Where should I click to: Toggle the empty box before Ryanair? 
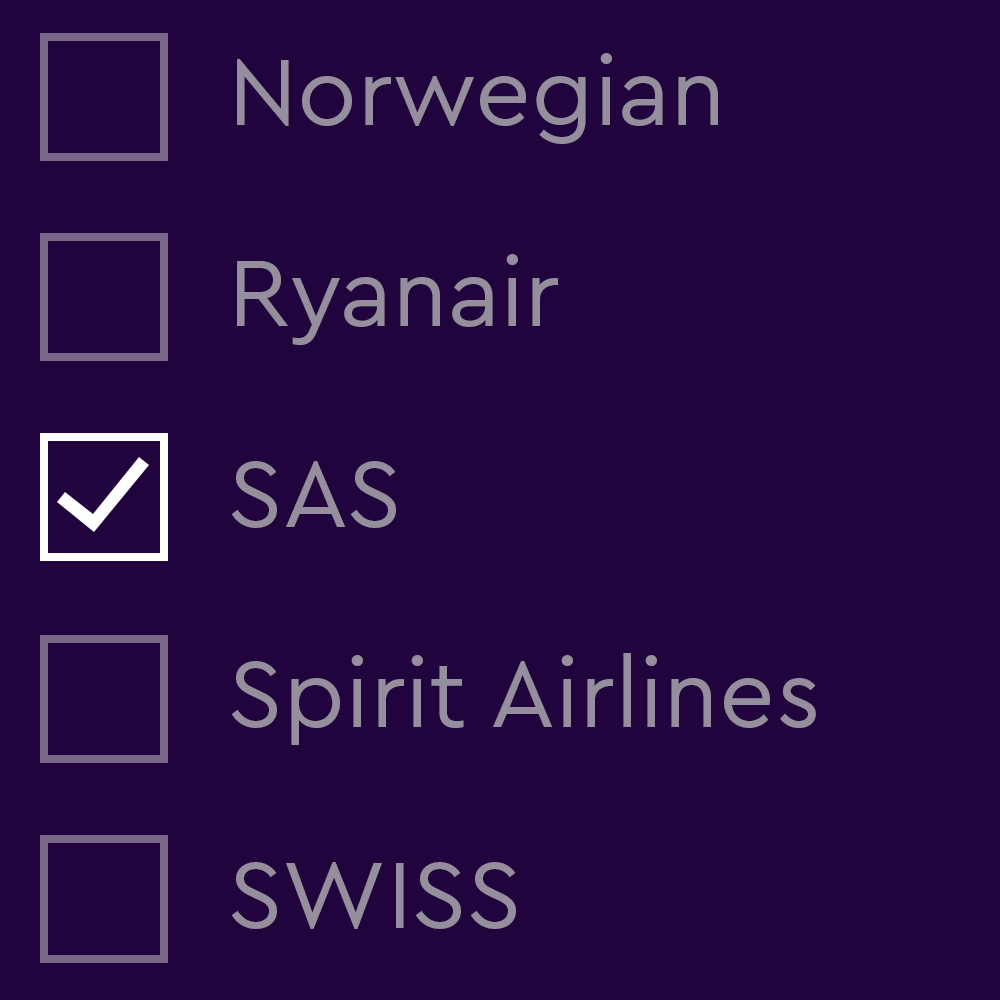click(104, 297)
